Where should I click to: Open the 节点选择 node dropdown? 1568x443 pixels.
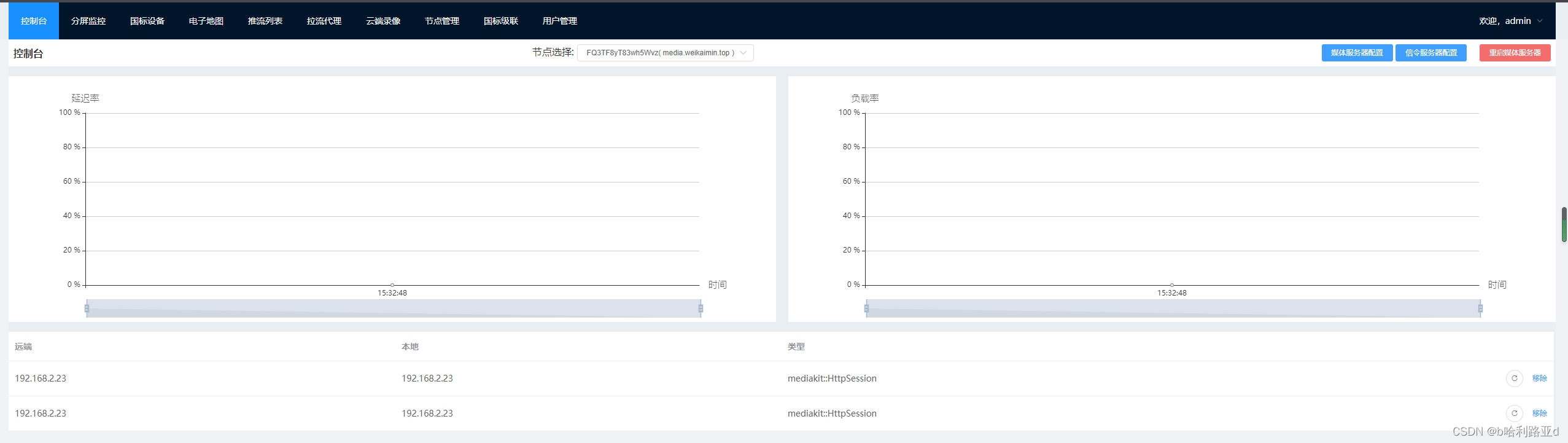tap(666, 53)
